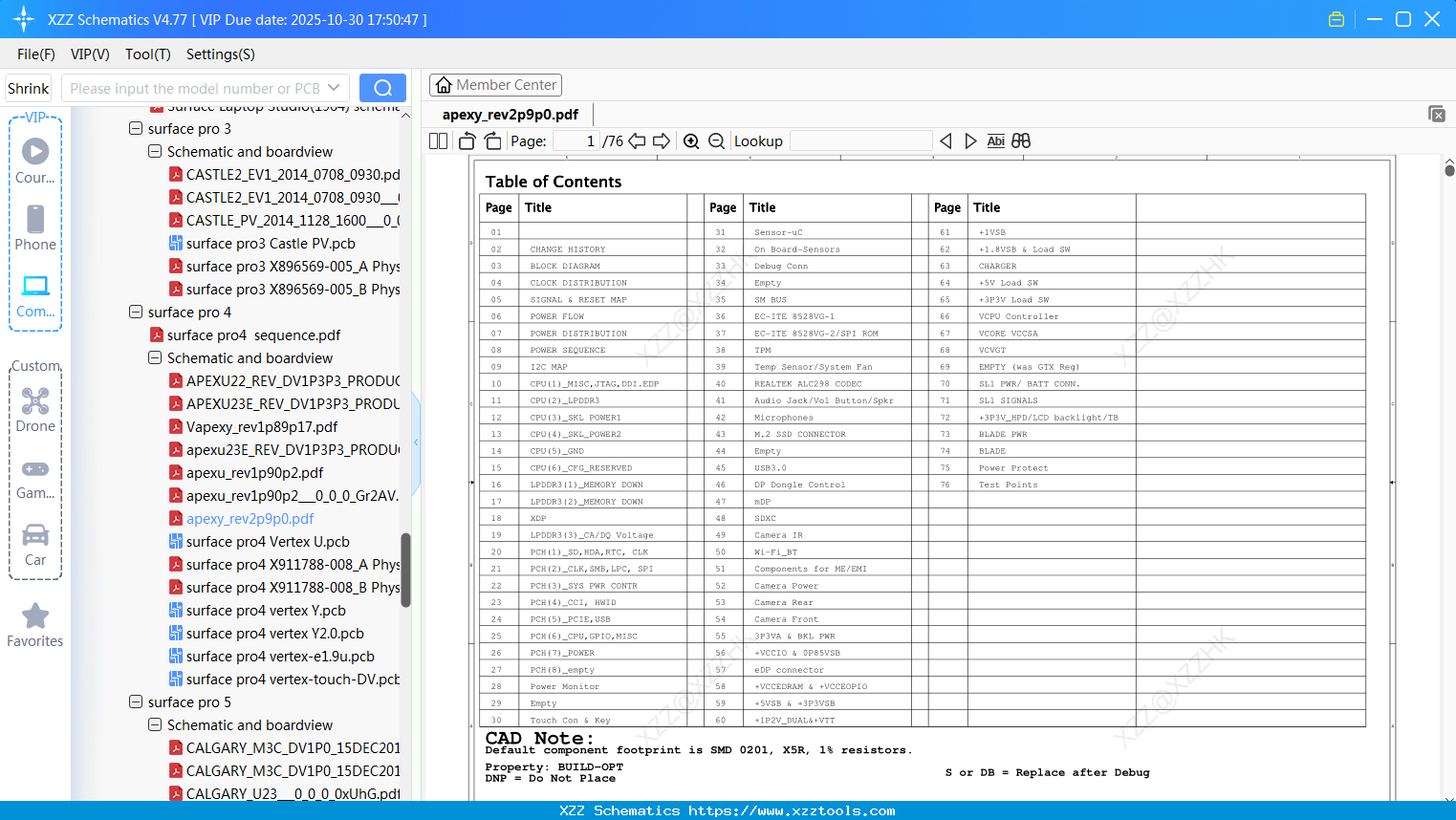Toggle the Abi whole-word match icon
Viewport: 1456px width, 820px height.
[x=995, y=141]
